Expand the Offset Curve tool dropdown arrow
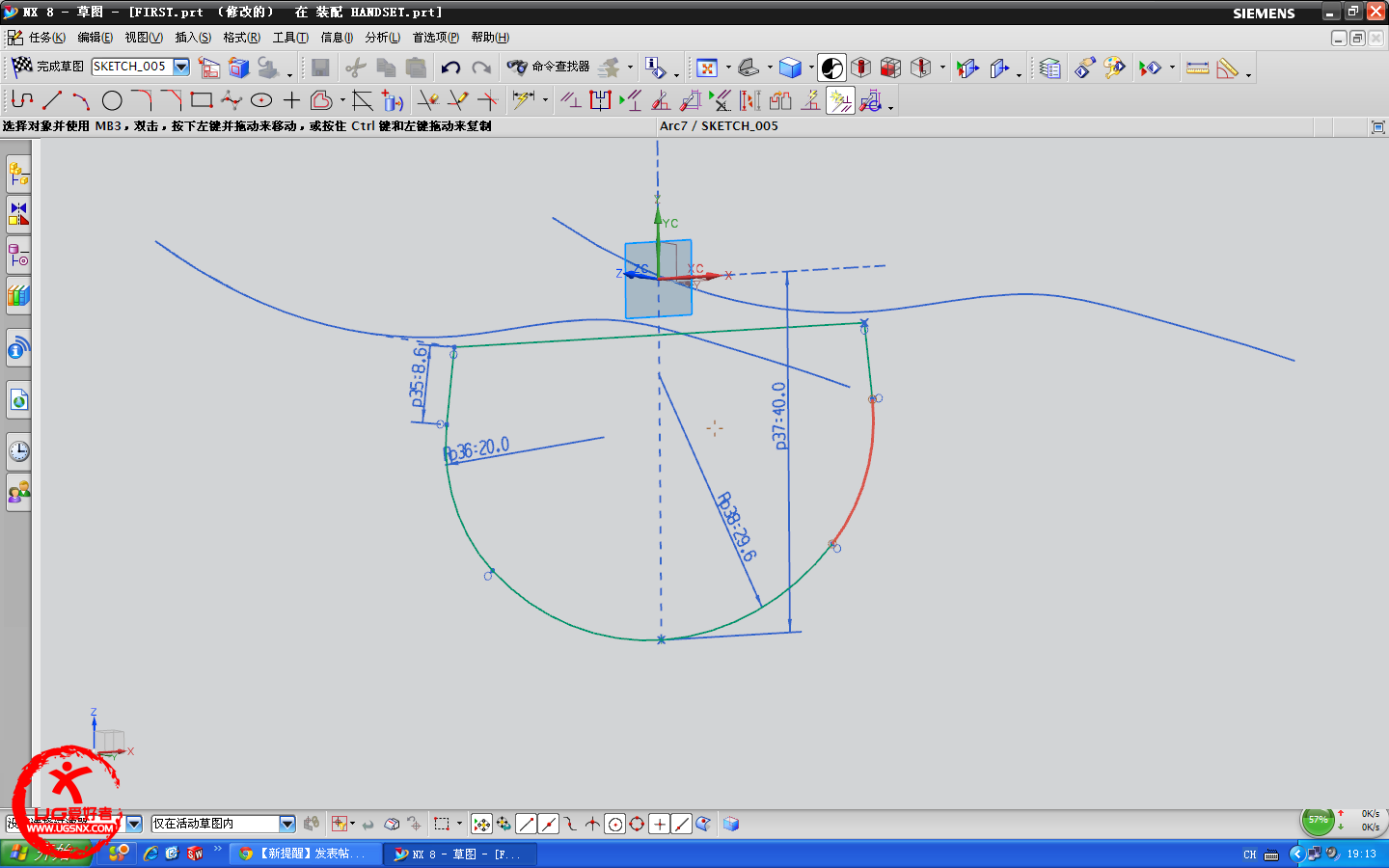 tap(342, 99)
